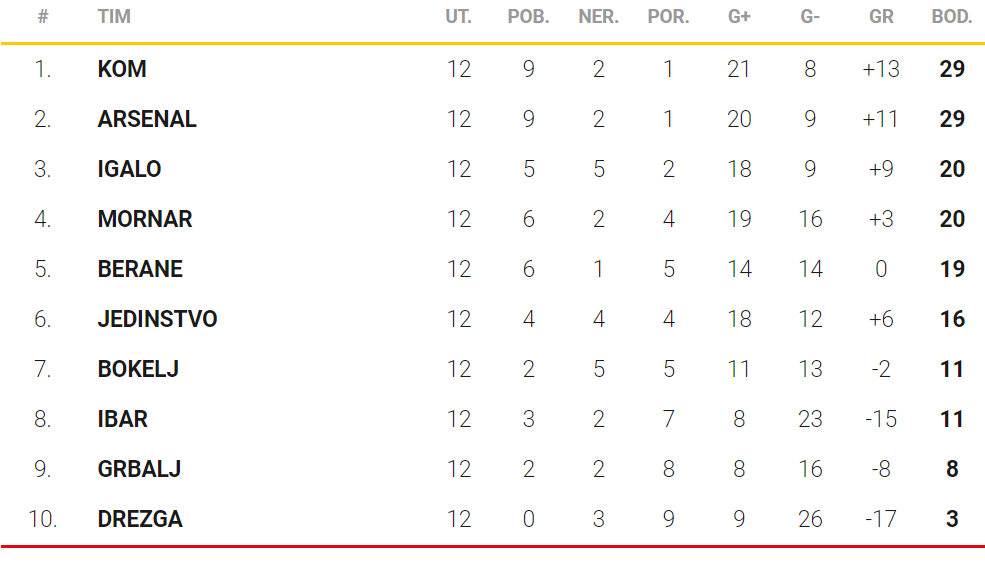The image size is (985, 576).
Task: Click on MORNAR in the standings
Action: coord(145,219)
